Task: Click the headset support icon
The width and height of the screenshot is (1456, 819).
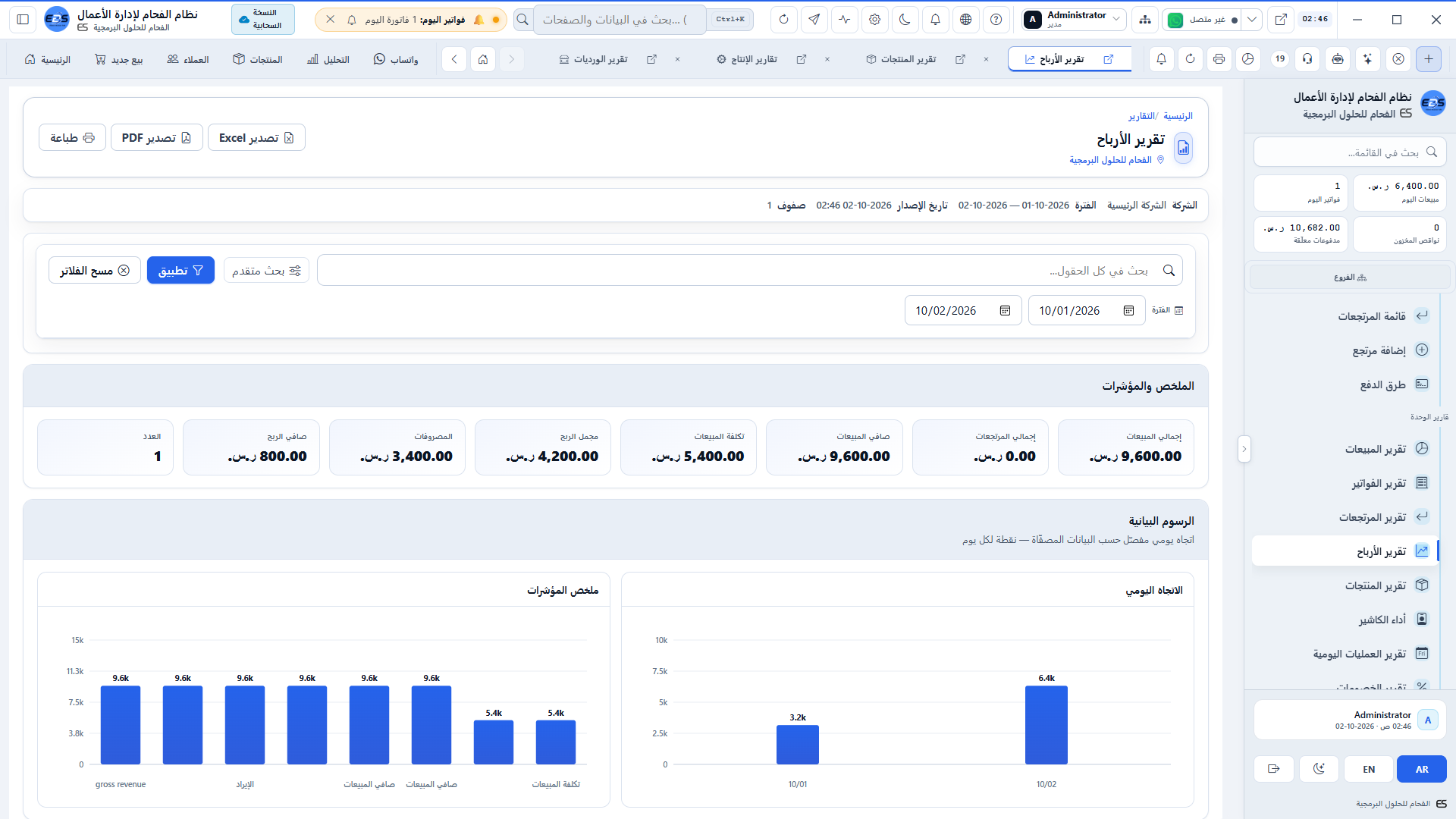Action: [1307, 59]
